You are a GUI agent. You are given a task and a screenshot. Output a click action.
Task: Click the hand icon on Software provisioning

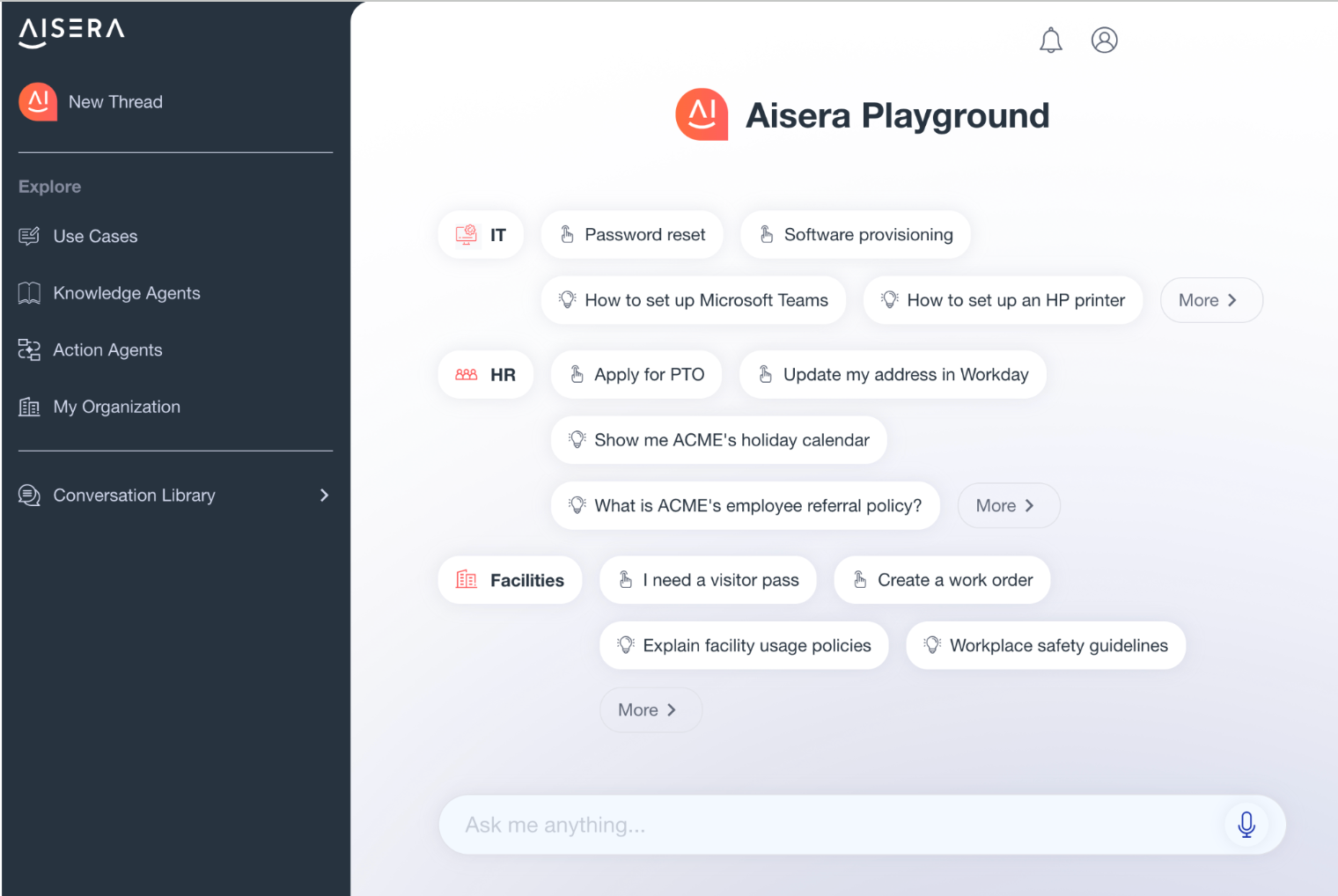point(767,235)
